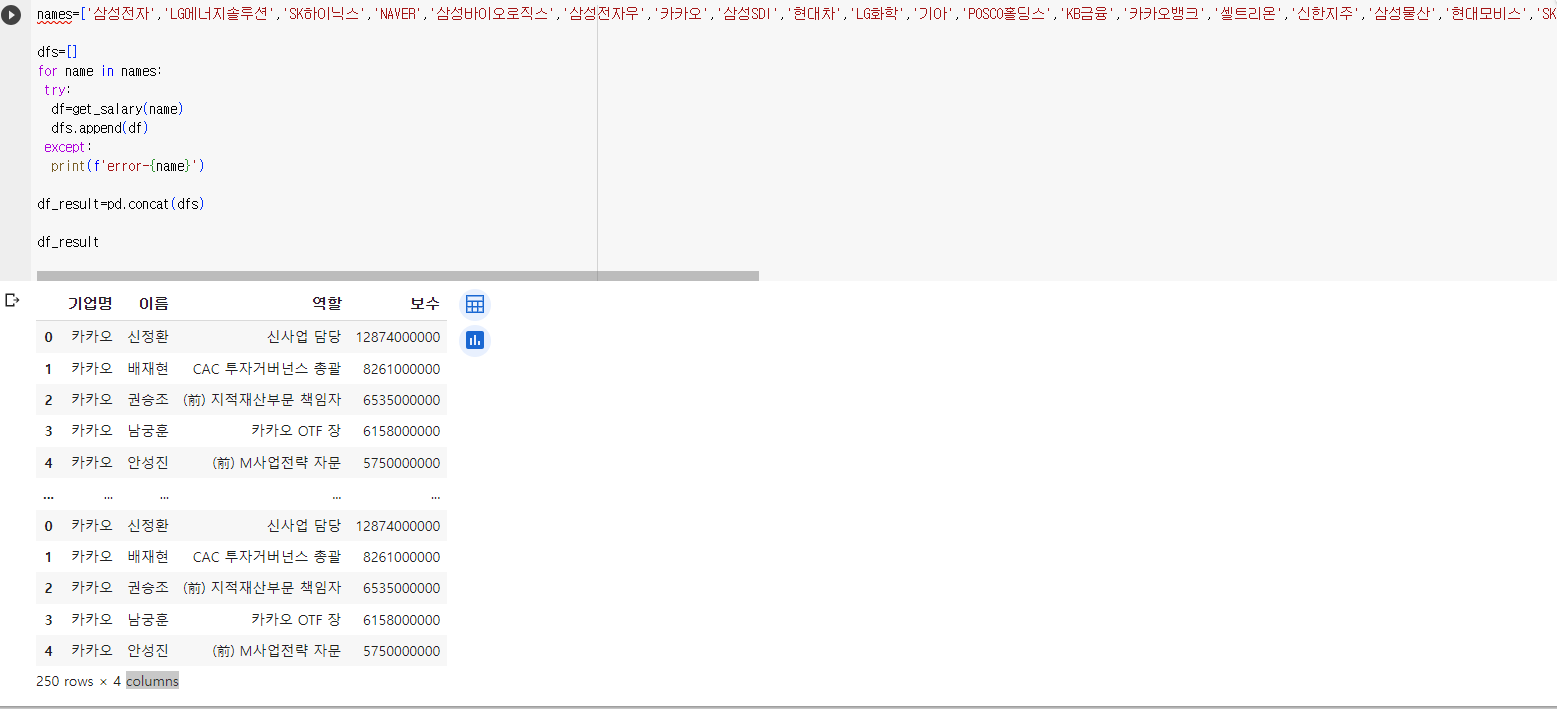
Task: Click the horizontal scrollbar under the code cell
Action: (x=398, y=276)
